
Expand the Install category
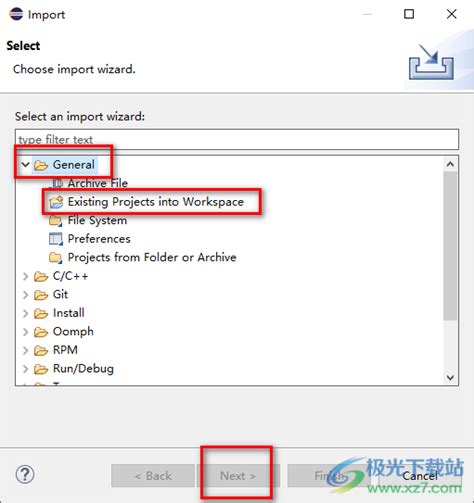tap(25, 313)
